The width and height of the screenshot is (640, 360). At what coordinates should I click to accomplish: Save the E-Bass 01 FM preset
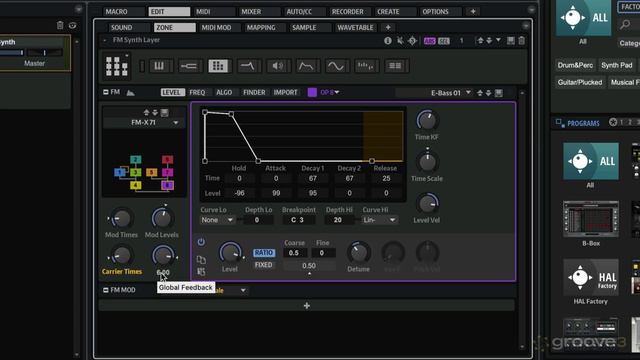point(499,93)
